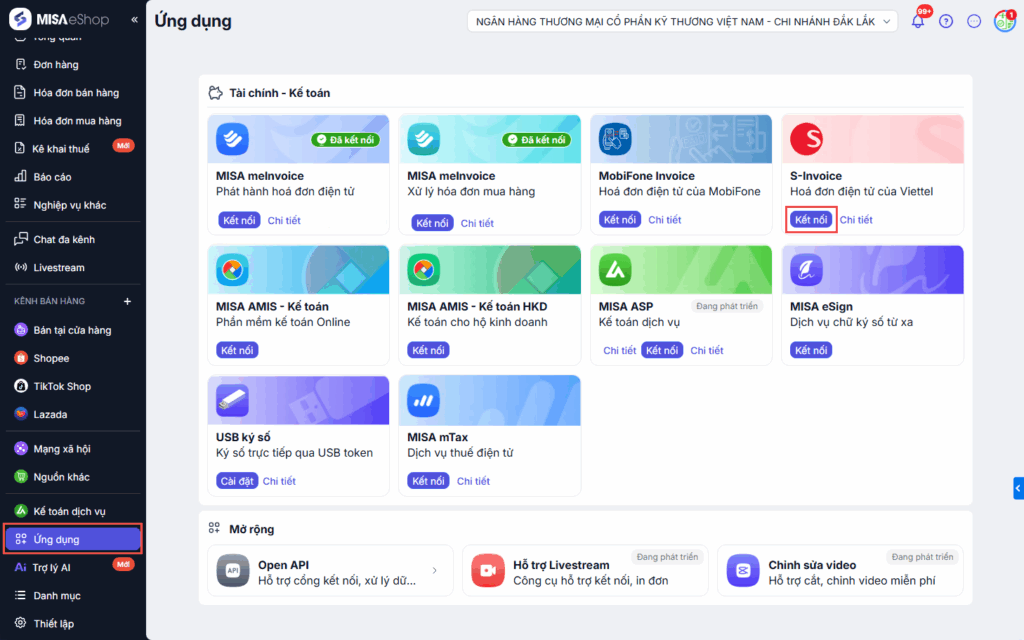Collapse the sidebar with the double-chevron icon
Screen dimensions: 1024x640
pos(134,20)
